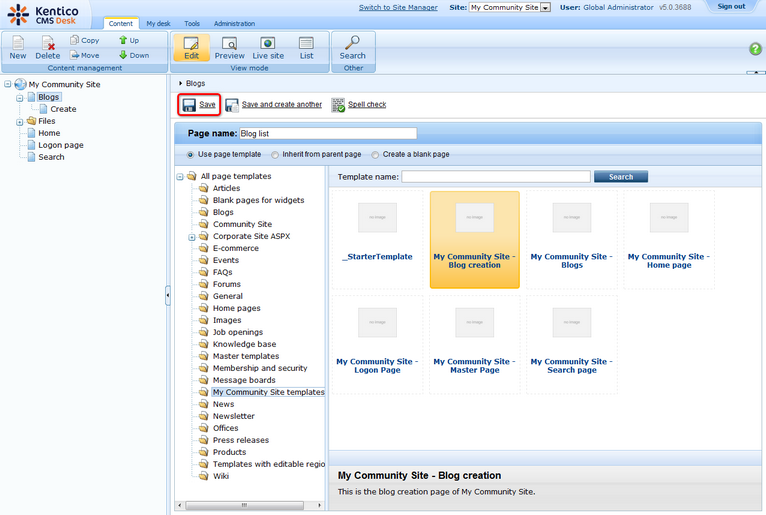Image resolution: width=766 pixels, height=515 pixels.
Task: Switch to Edit view mode
Action: coord(191,48)
